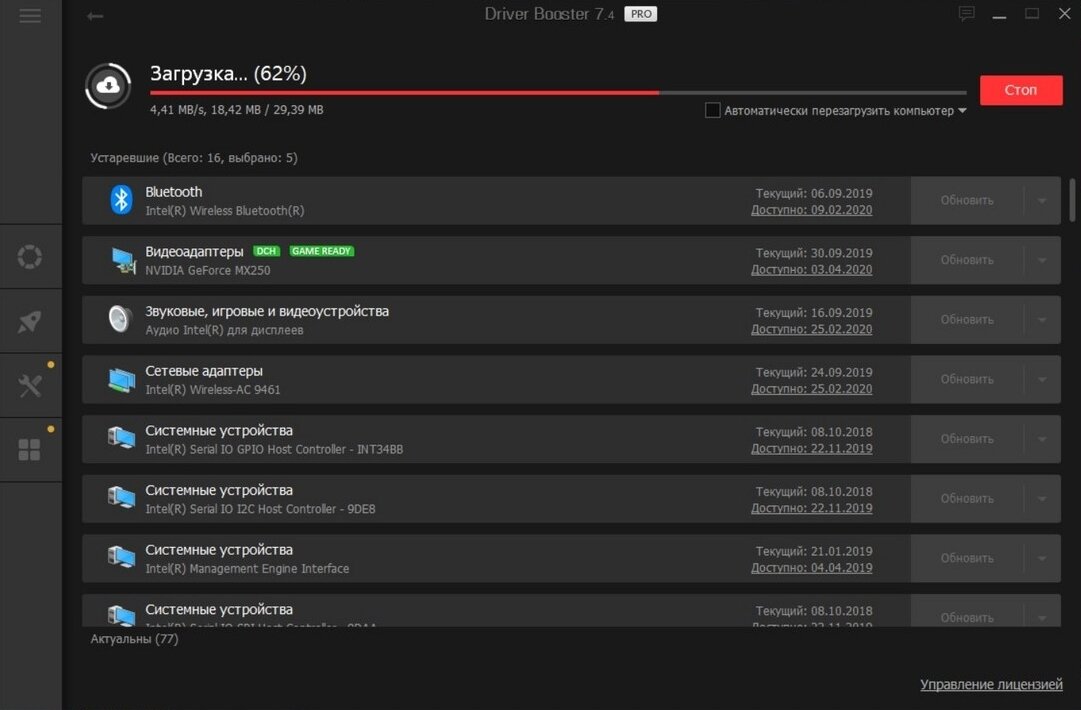Click the network adapters icon
The height and width of the screenshot is (710, 1081).
[x=122, y=380]
